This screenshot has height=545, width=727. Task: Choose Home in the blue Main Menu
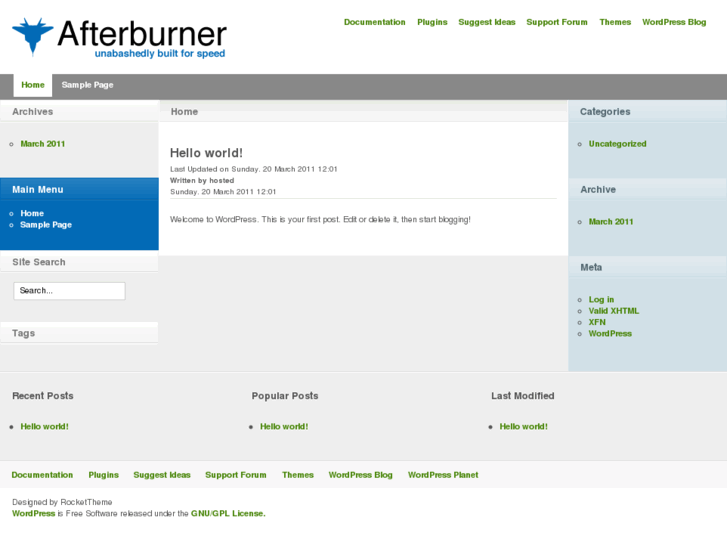32,213
